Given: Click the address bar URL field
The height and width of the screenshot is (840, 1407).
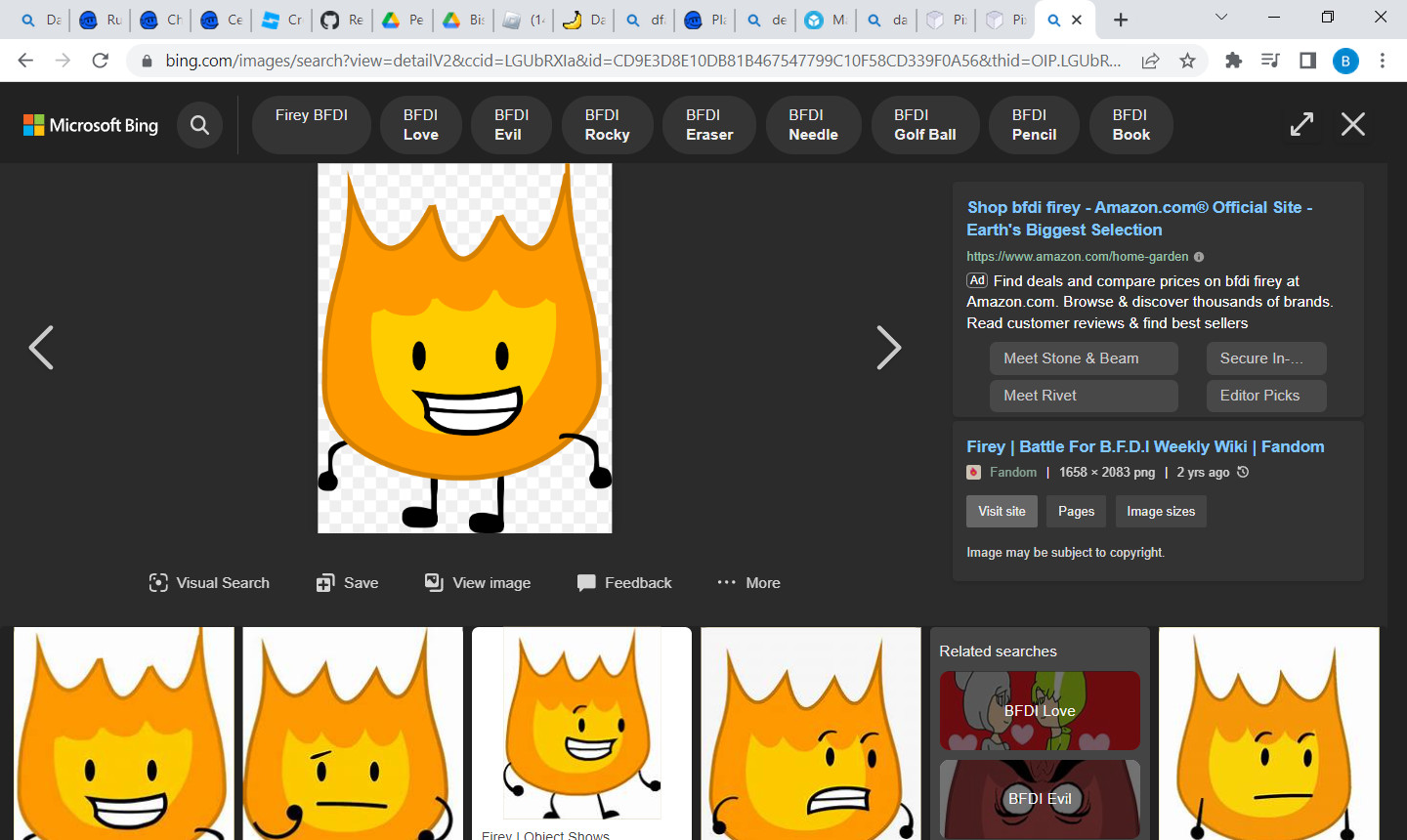Looking at the screenshot, I should click(x=643, y=61).
